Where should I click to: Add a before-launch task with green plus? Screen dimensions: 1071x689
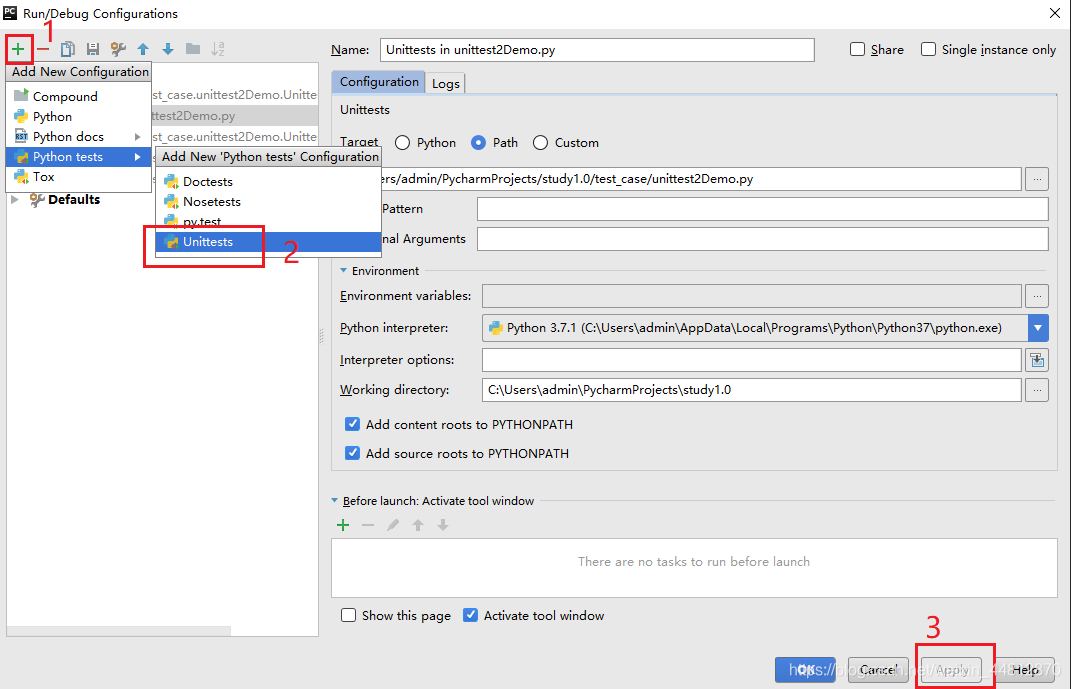click(343, 525)
